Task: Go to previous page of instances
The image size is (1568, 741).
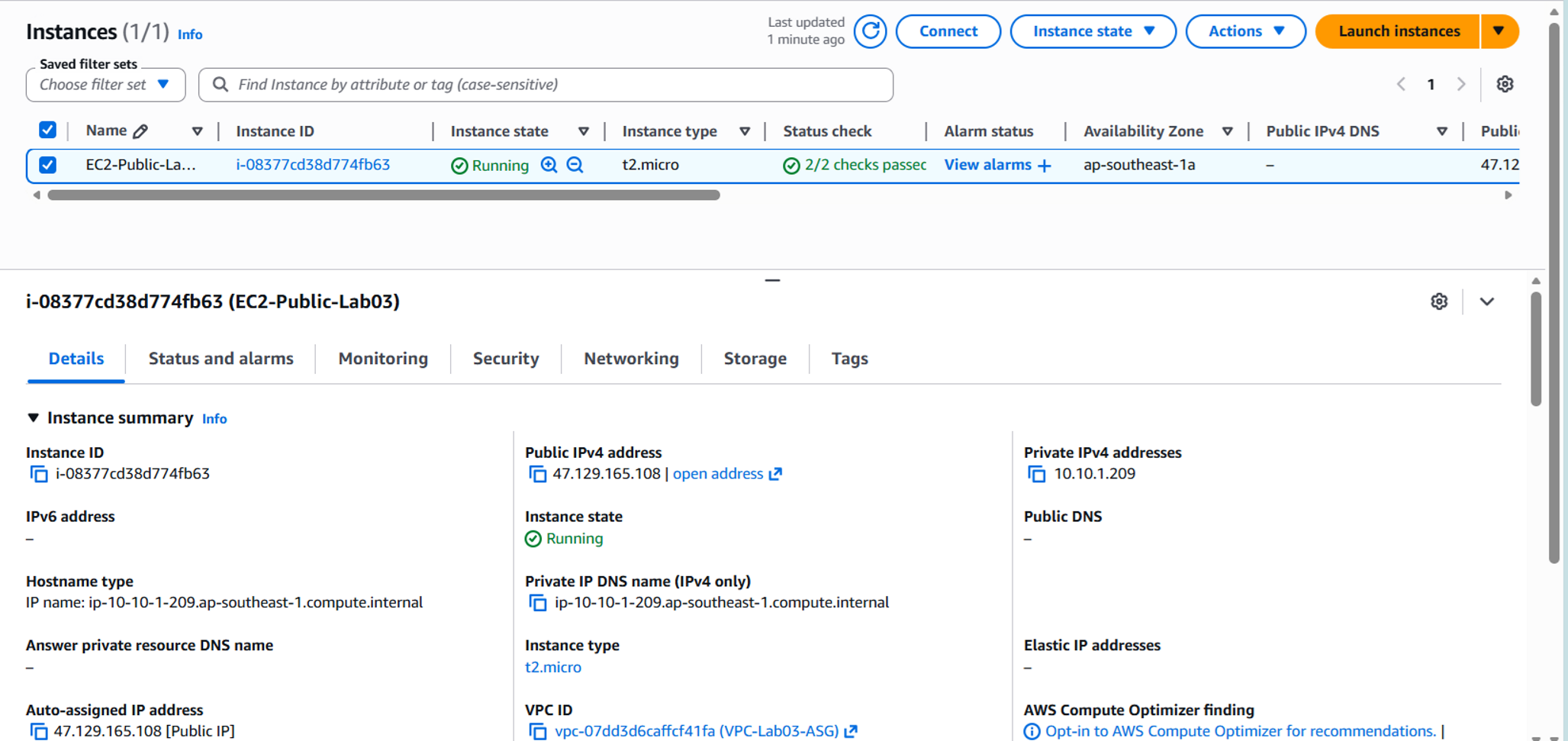Action: point(1401,84)
